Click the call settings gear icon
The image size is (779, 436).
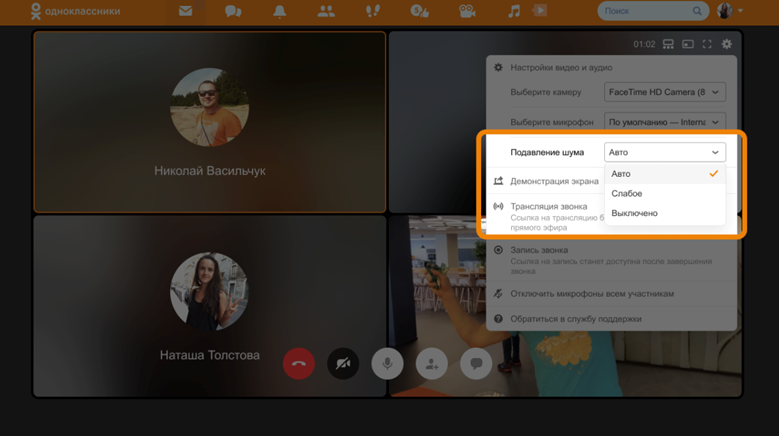coord(727,44)
